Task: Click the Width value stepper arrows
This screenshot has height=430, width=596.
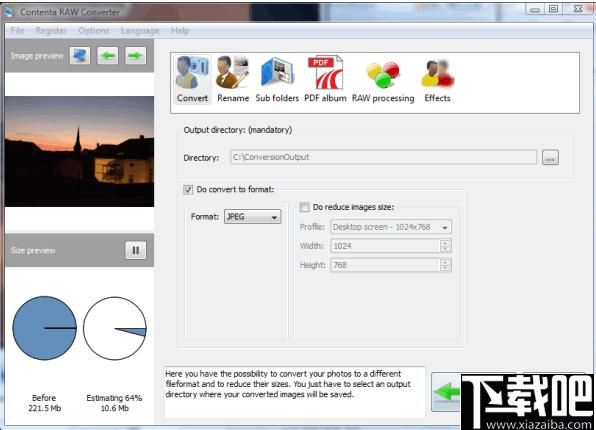Action: point(445,246)
